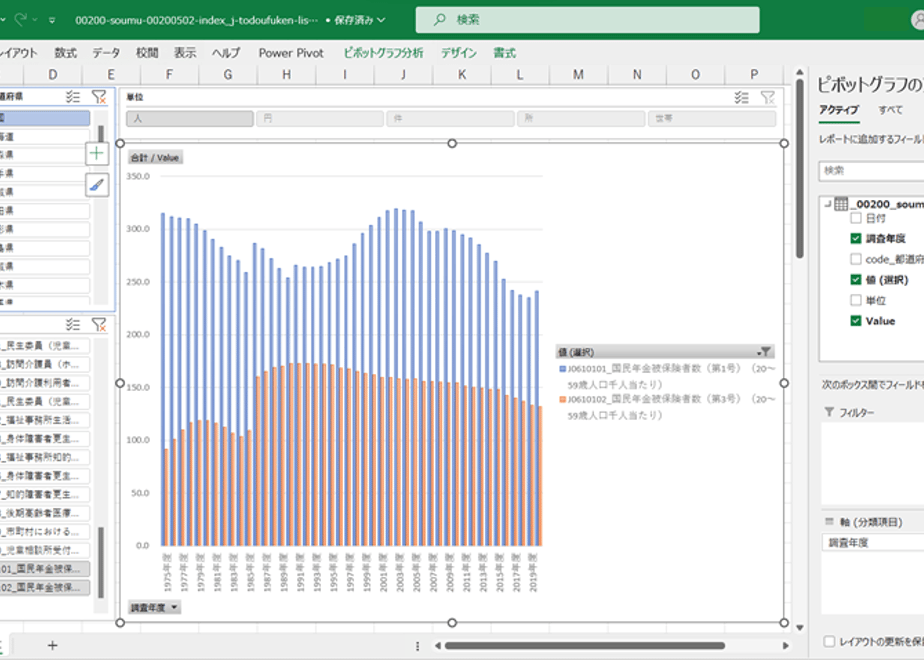Click the Redo icon in the title bar

[x=21, y=19]
